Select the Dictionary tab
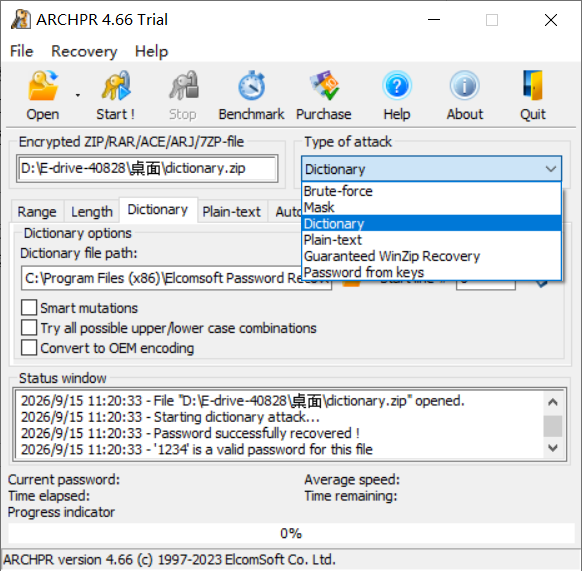Viewport: 582px width, 571px height. 158,210
